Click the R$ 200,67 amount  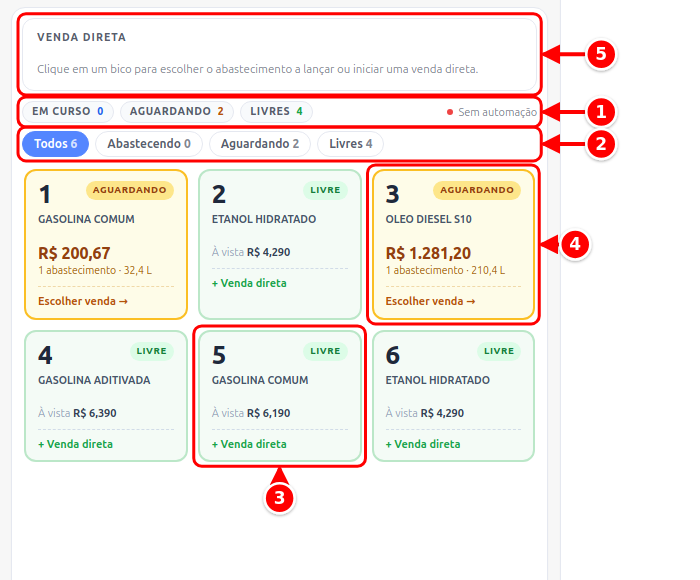click(74, 253)
